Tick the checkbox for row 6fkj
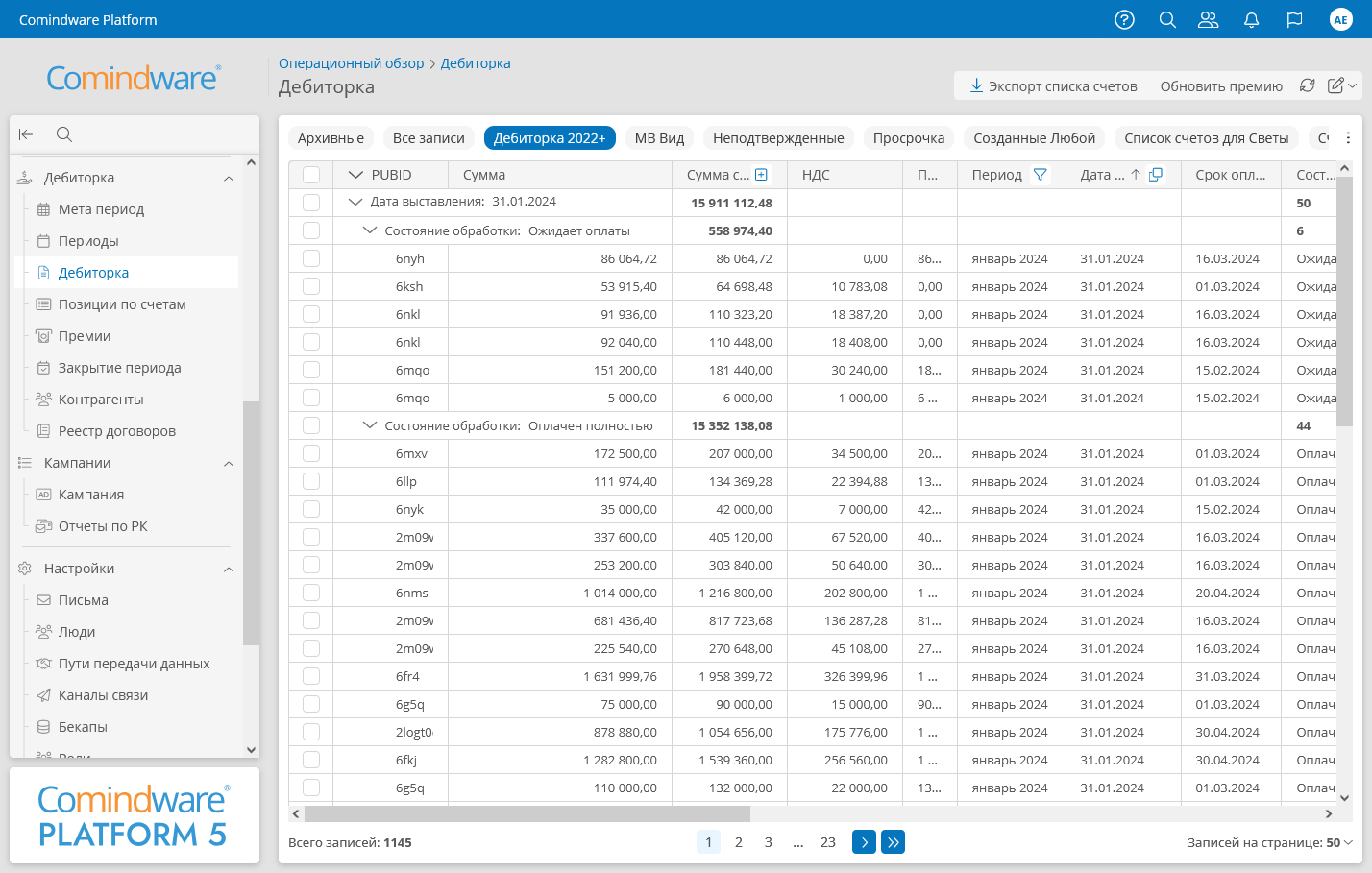1372x873 pixels. point(311,760)
